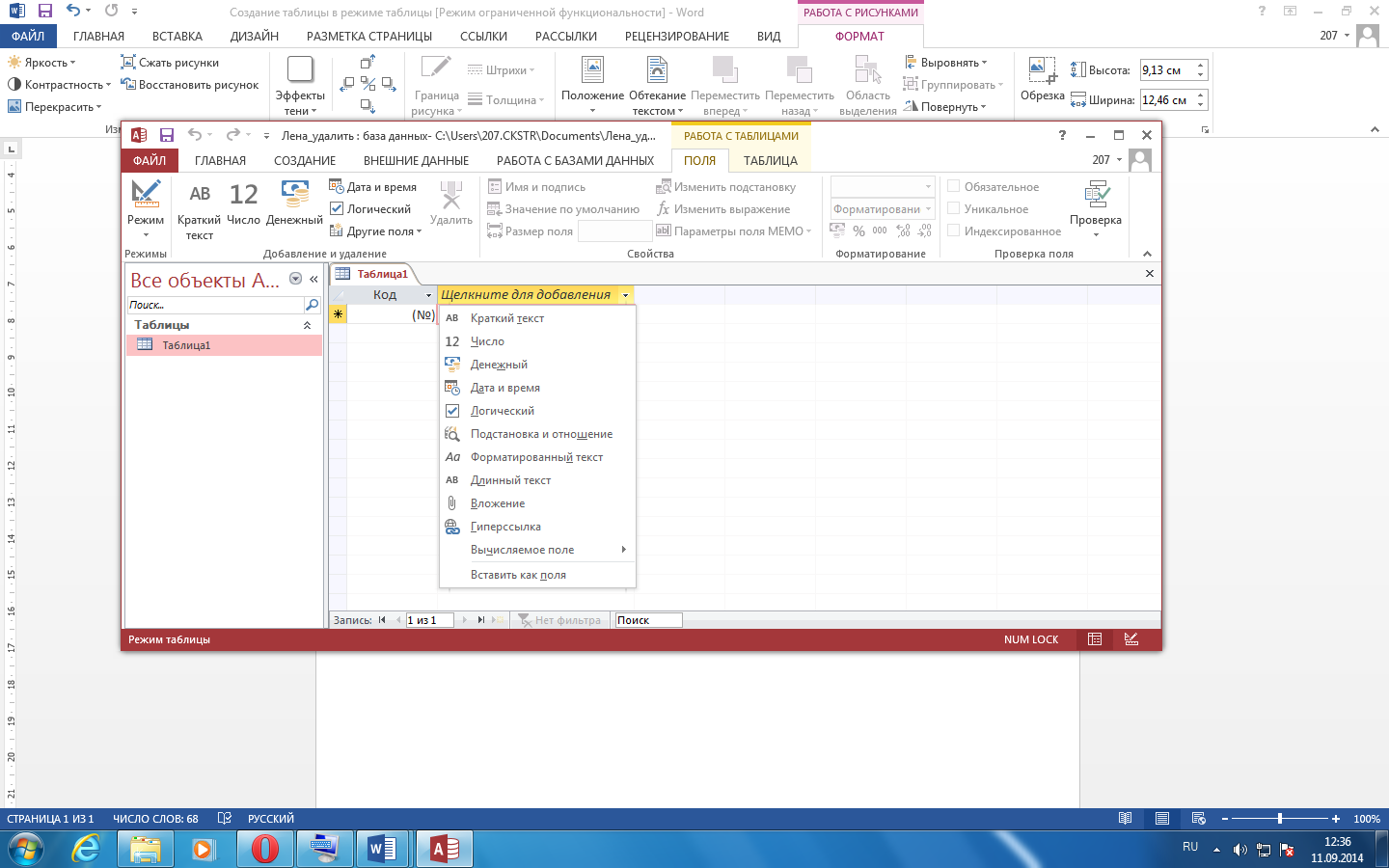Open Internet Explorer from taskbar

[86, 850]
